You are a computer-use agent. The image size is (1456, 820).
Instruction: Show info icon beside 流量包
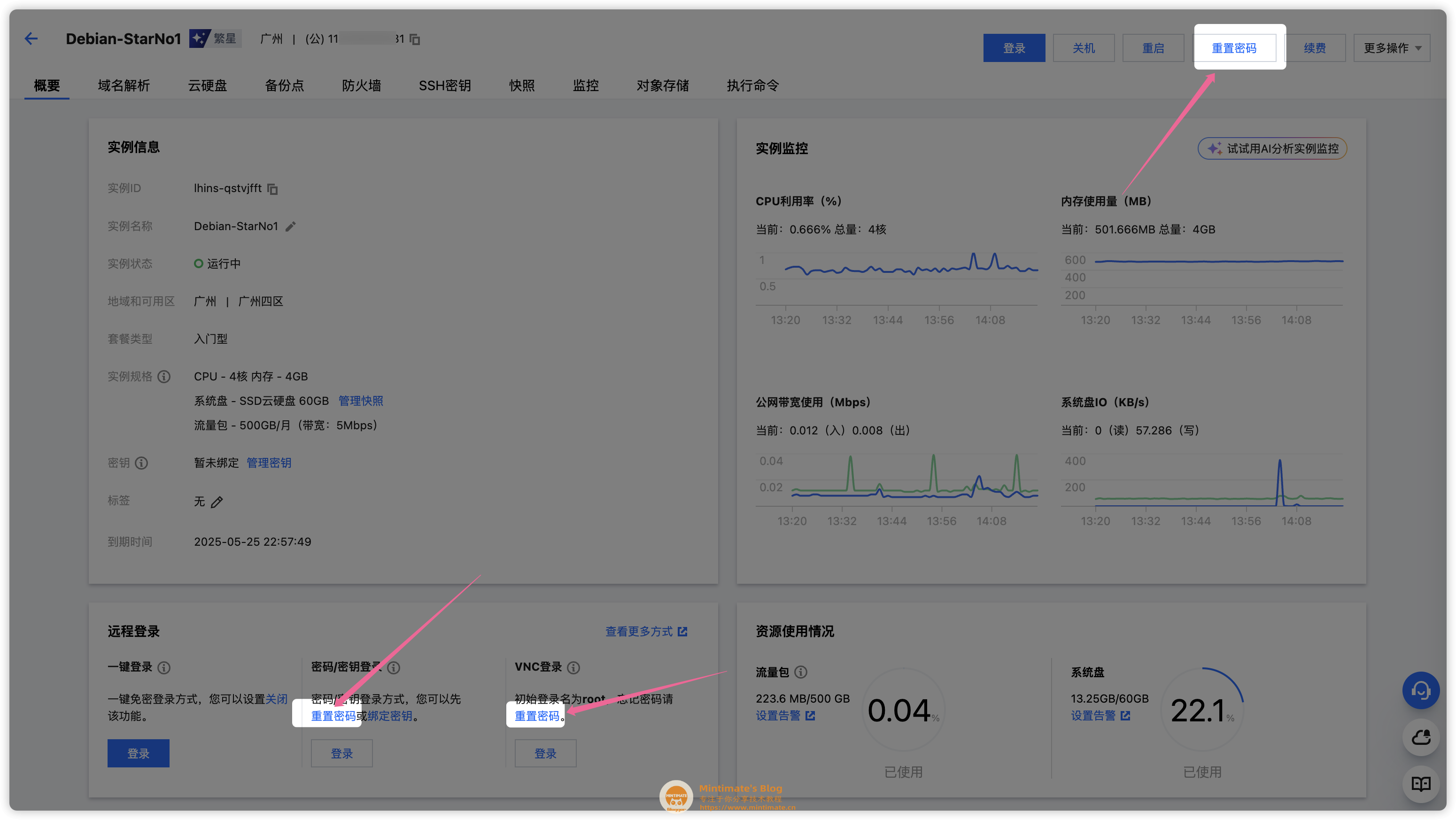[x=801, y=673]
